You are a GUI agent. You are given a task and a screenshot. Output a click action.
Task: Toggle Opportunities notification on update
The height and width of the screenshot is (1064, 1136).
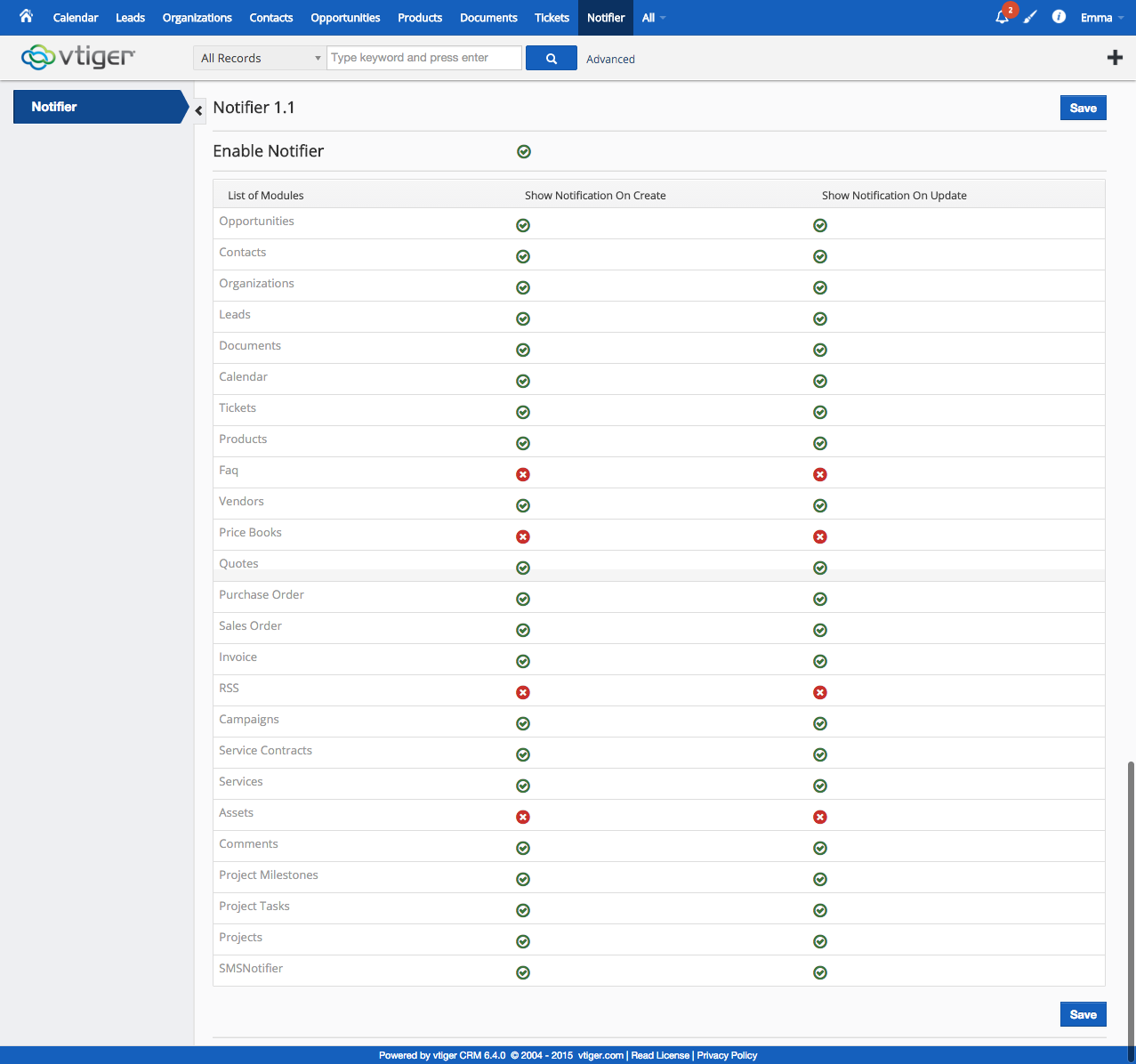tap(820, 226)
